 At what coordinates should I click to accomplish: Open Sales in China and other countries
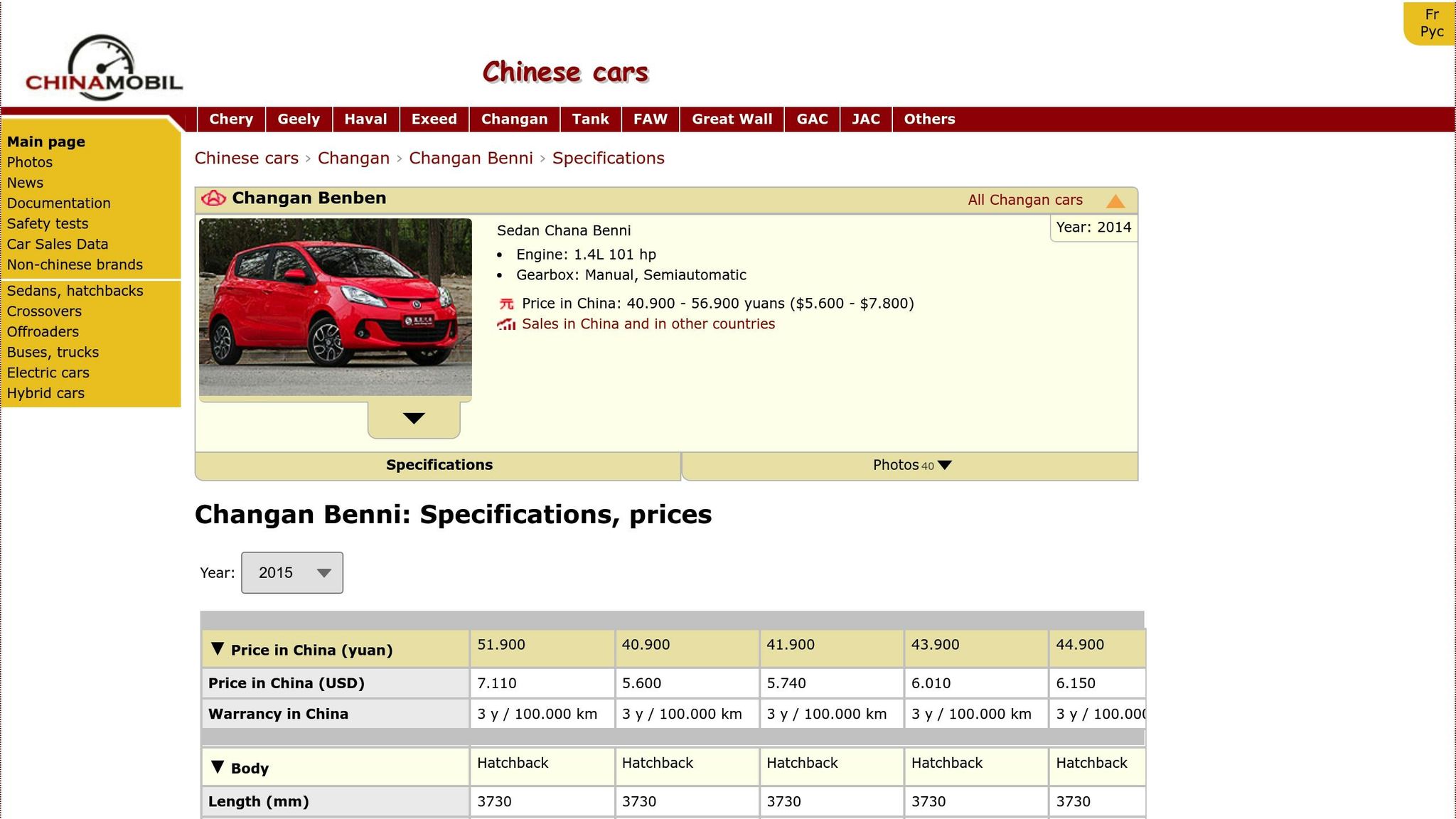(x=648, y=324)
